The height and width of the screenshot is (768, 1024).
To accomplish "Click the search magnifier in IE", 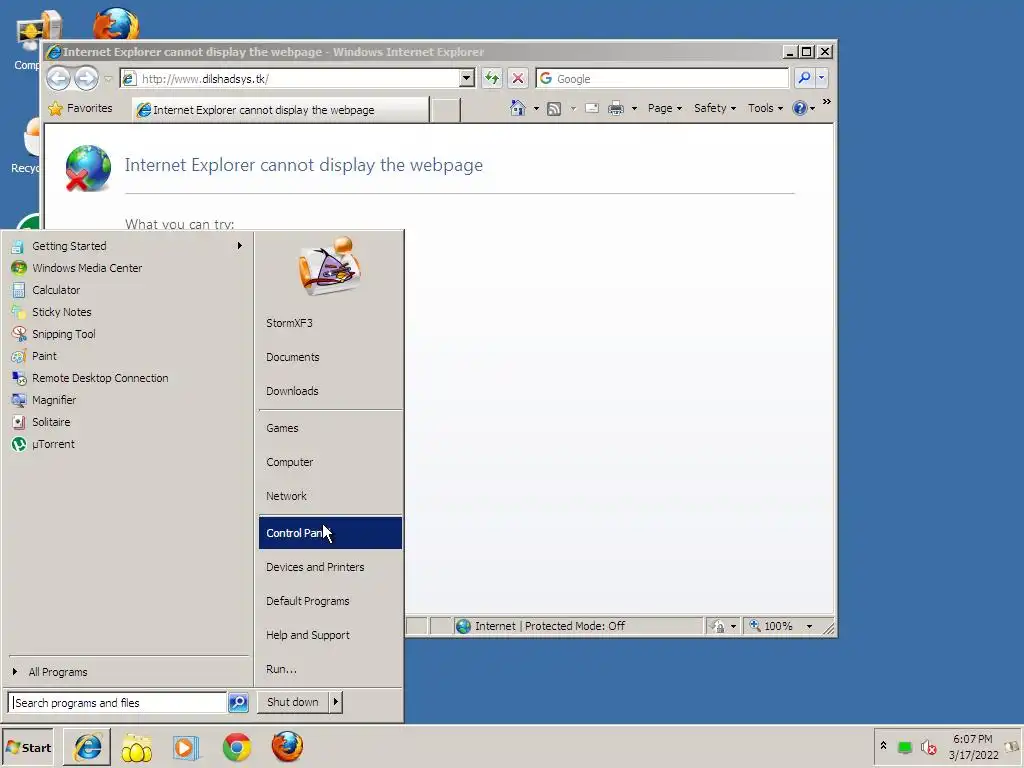I will click(x=805, y=78).
